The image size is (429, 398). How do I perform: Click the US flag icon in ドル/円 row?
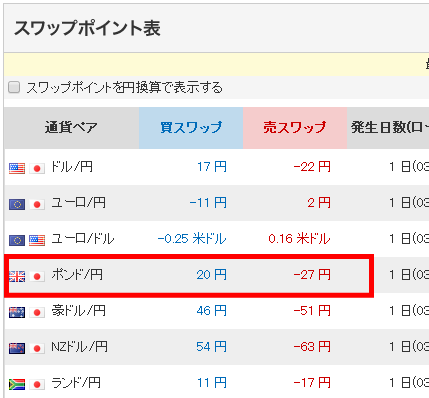[17, 168]
